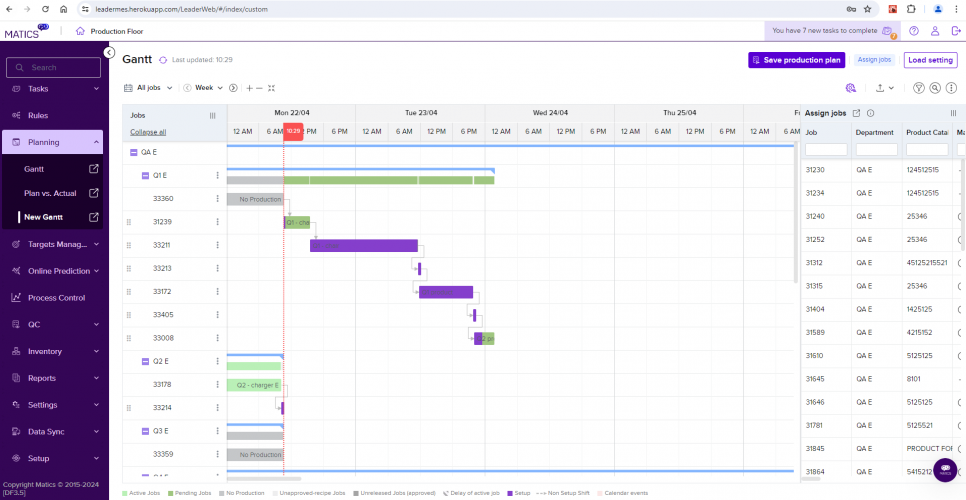Screen dimensions: 966x500
Task: Click the 10:29 current time marker
Action: point(293,131)
